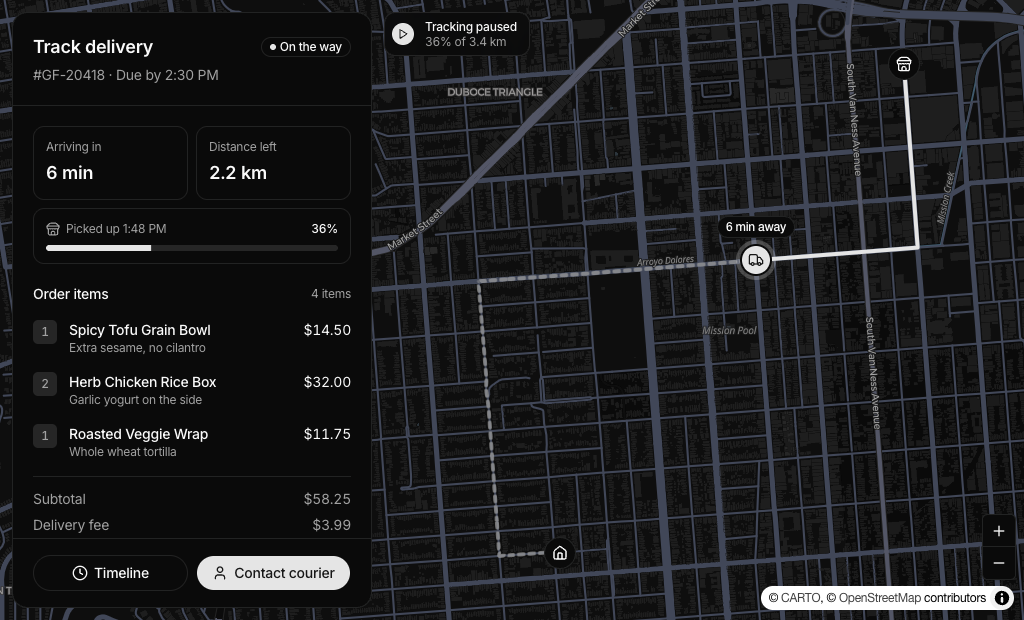1024x620 pixels.
Task: Click the Order items section heading
Action: 71,294
